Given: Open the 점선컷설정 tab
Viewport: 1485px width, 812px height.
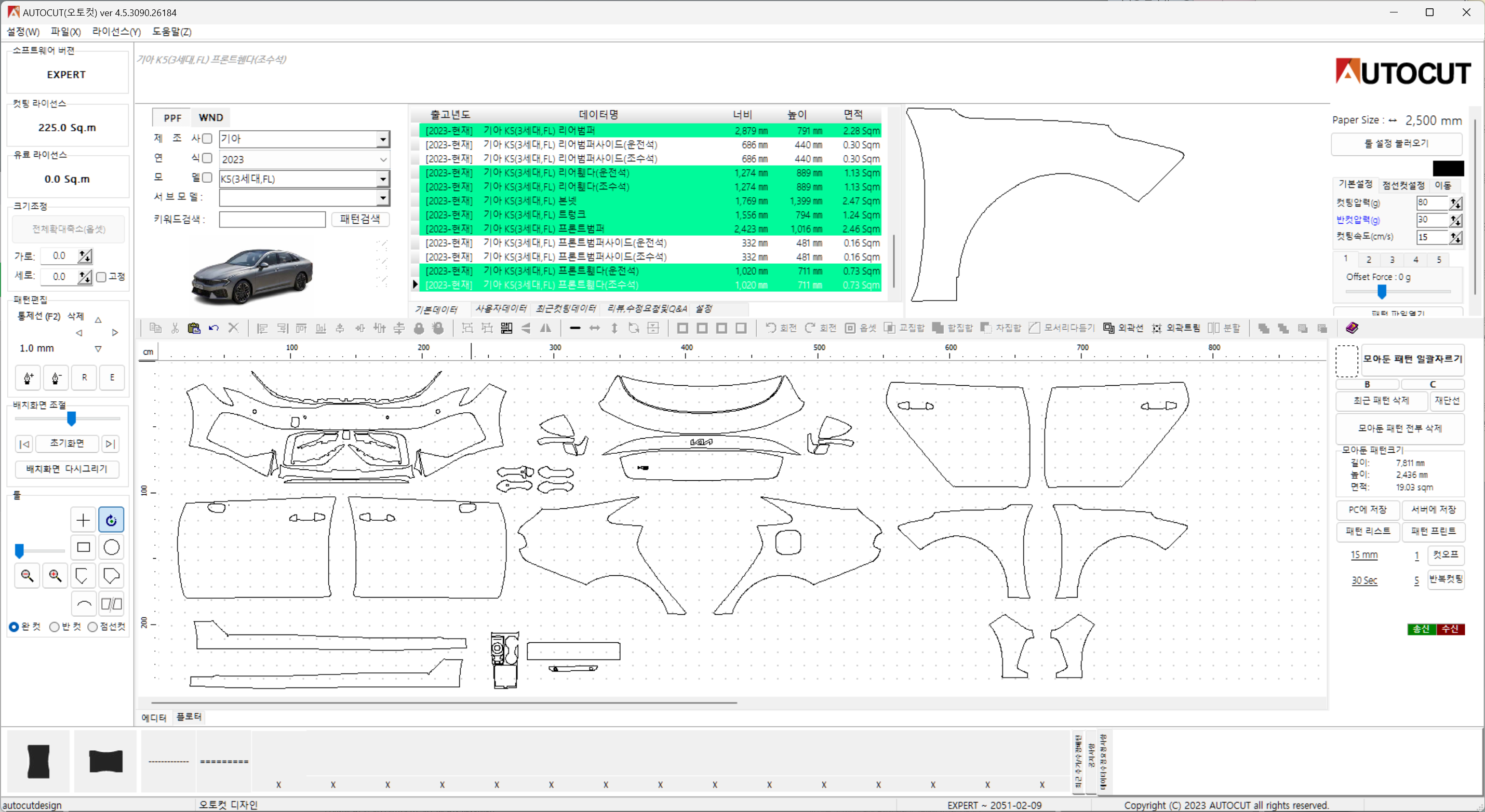Looking at the screenshot, I should [1403, 185].
